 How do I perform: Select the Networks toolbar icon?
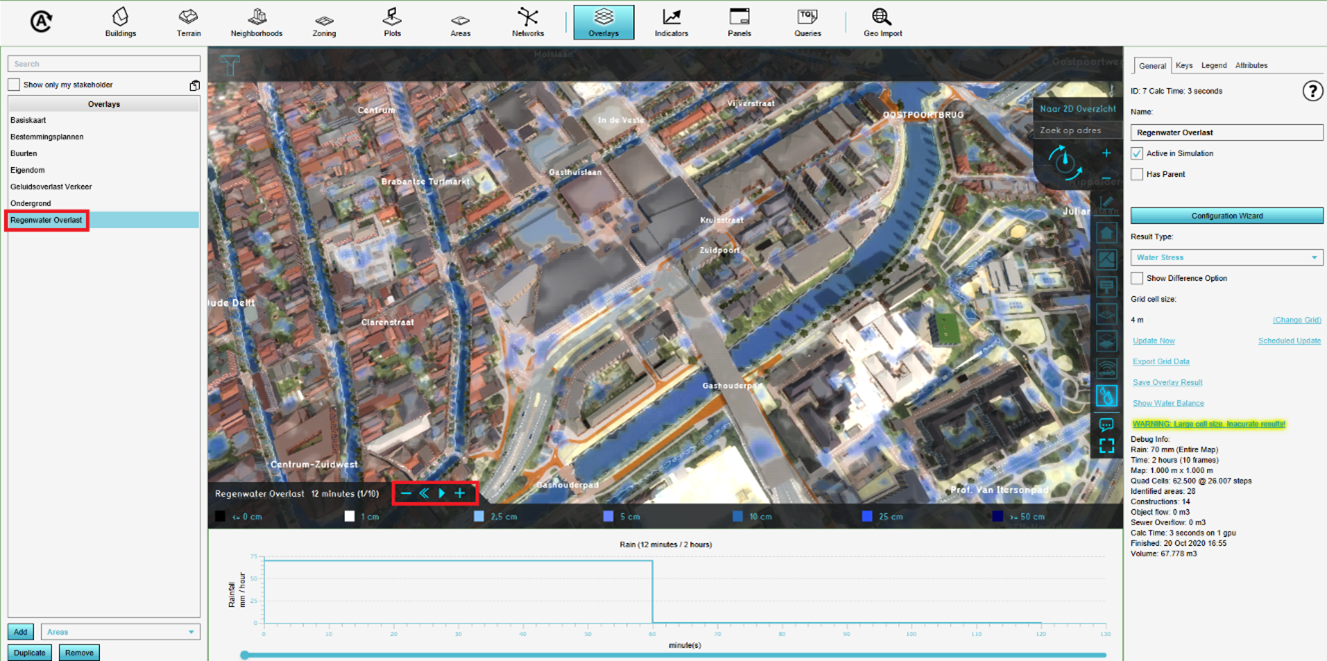click(527, 21)
